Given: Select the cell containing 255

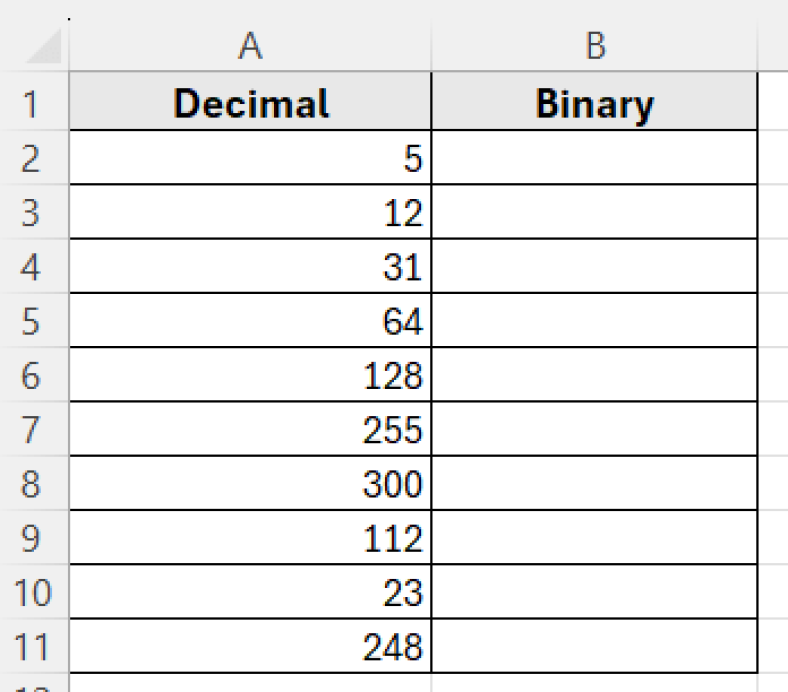Looking at the screenshot, I should pos(250,431).
